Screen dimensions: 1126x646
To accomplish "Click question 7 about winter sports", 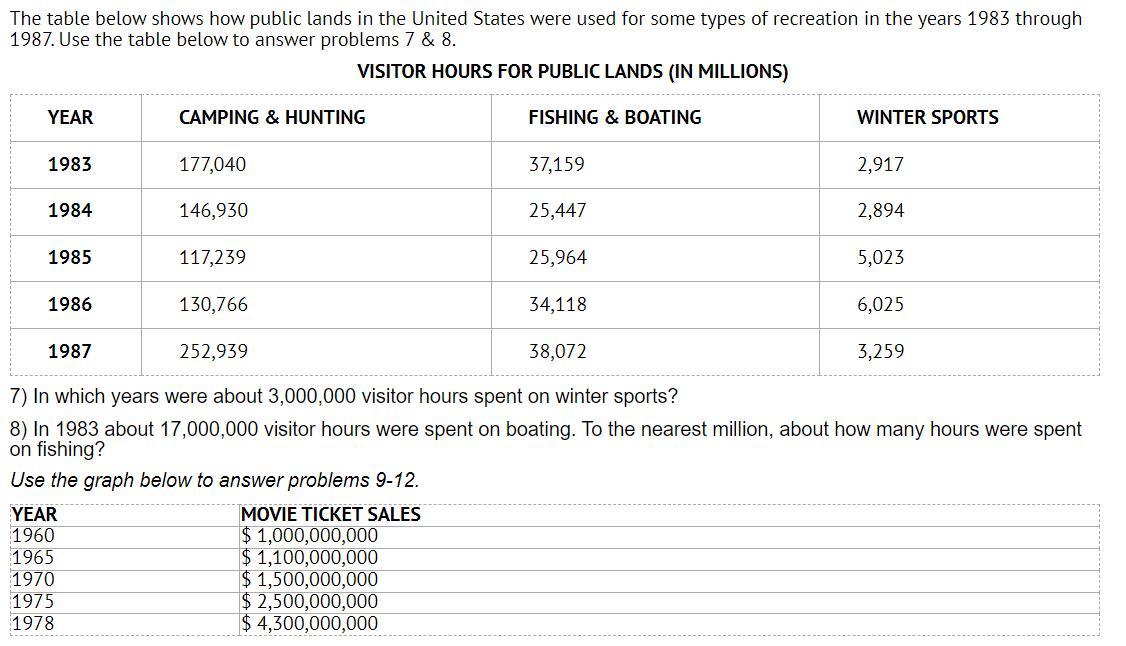I will (343, 397).
